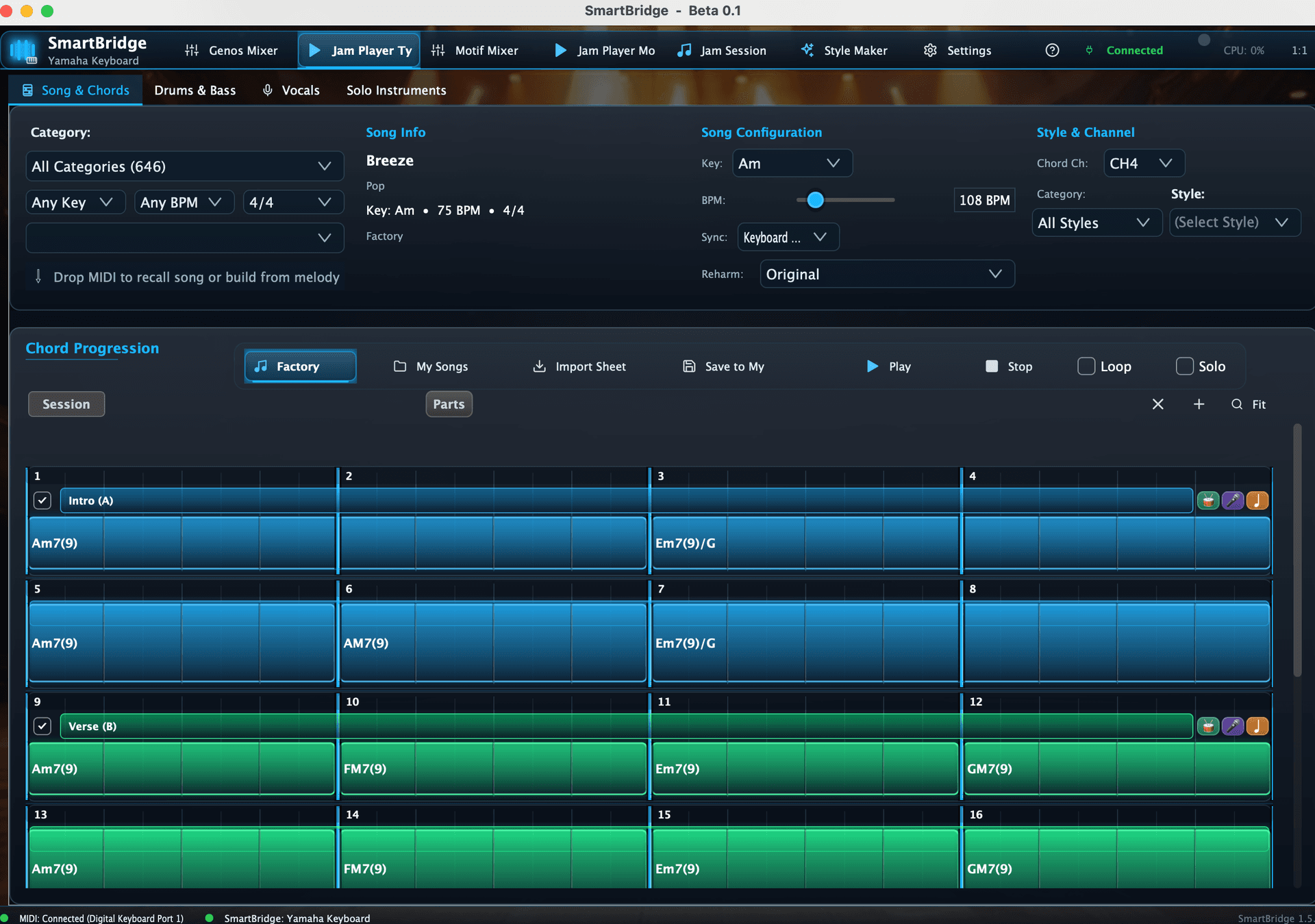Click the Em7(9)/G chord block in bar 3
The height and width of the screenshot is (924, 1315).
click(805, 542)
